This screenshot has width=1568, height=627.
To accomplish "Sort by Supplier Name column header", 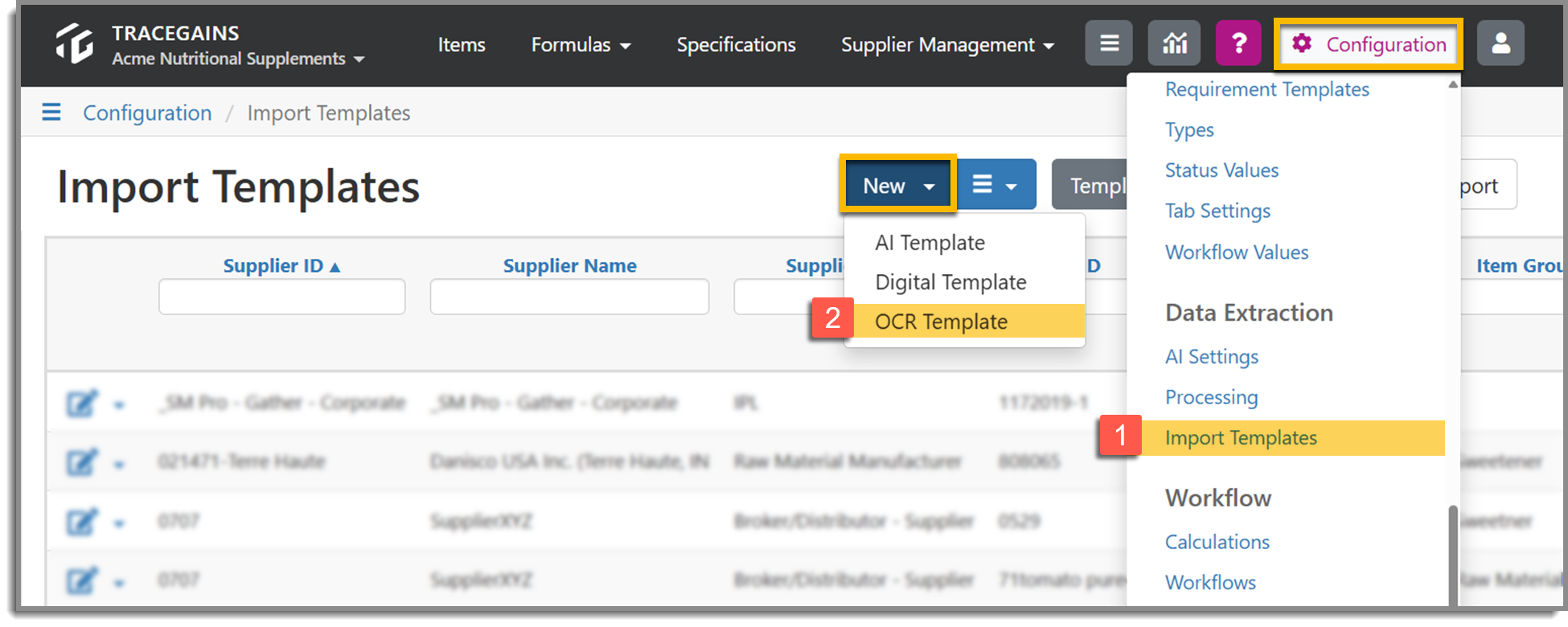I will (569, 265).
